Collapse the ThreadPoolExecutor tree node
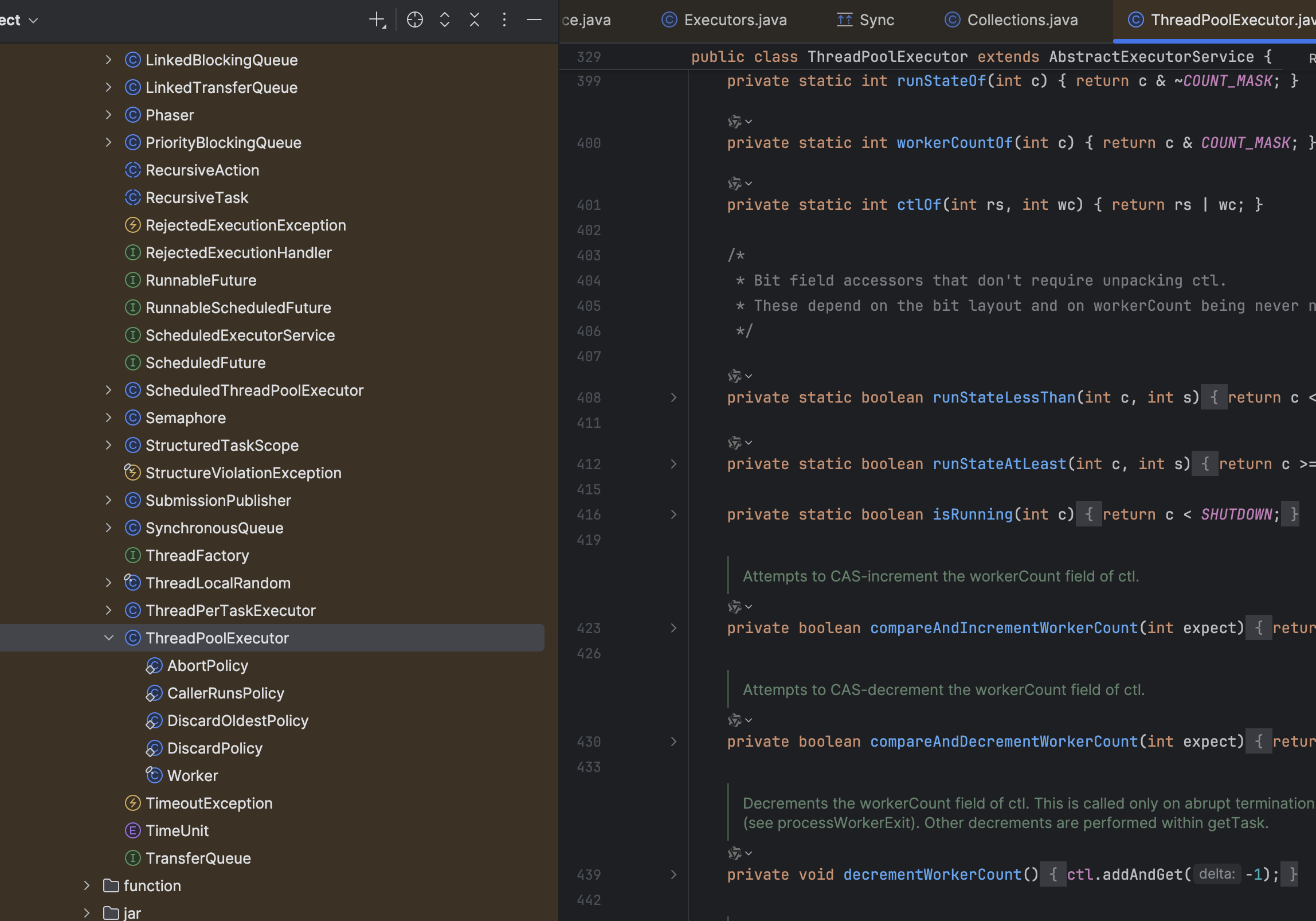Screen dimensions: 1316x921 click(x=108, y=638)
